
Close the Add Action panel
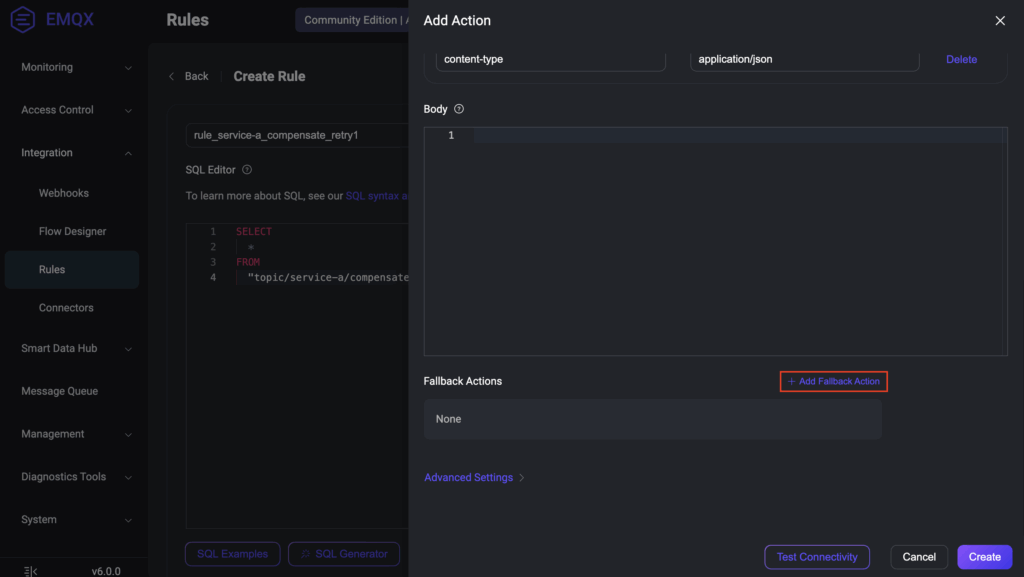pyautogui.click(x=999, y=21)
